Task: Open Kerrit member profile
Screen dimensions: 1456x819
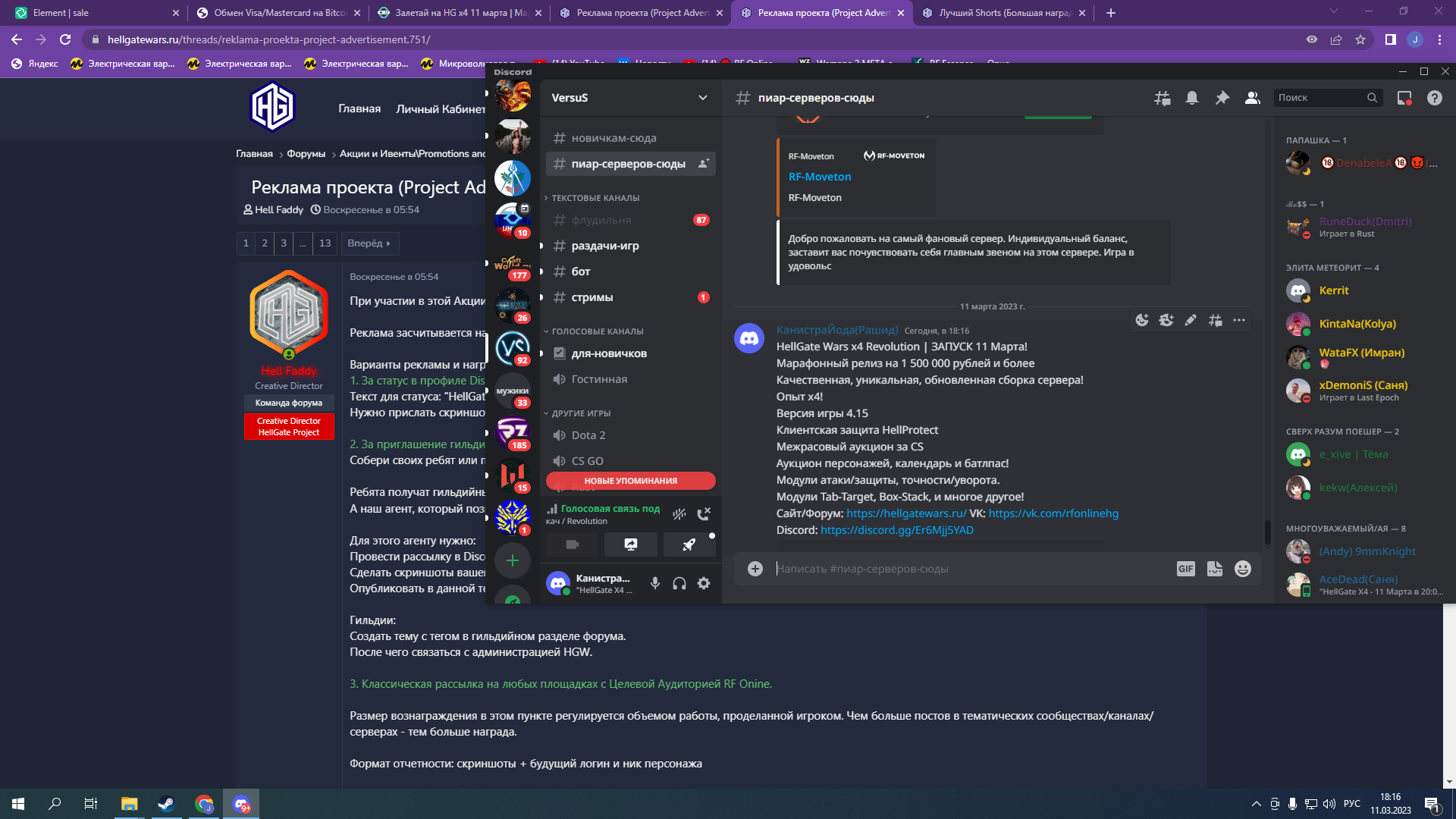Action: pos(1365,290)
